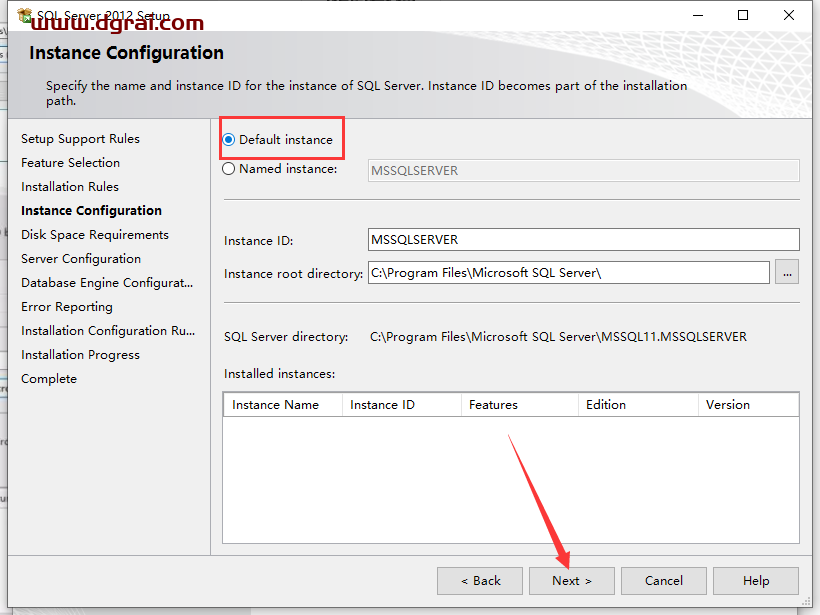Cancel the SQL Server setup

coord(664,581)
